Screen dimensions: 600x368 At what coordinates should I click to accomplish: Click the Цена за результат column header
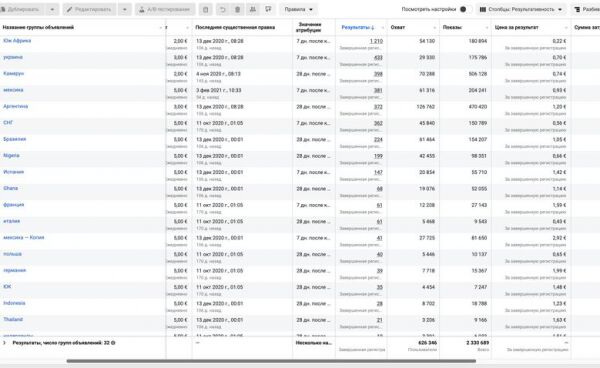(516, 28)
